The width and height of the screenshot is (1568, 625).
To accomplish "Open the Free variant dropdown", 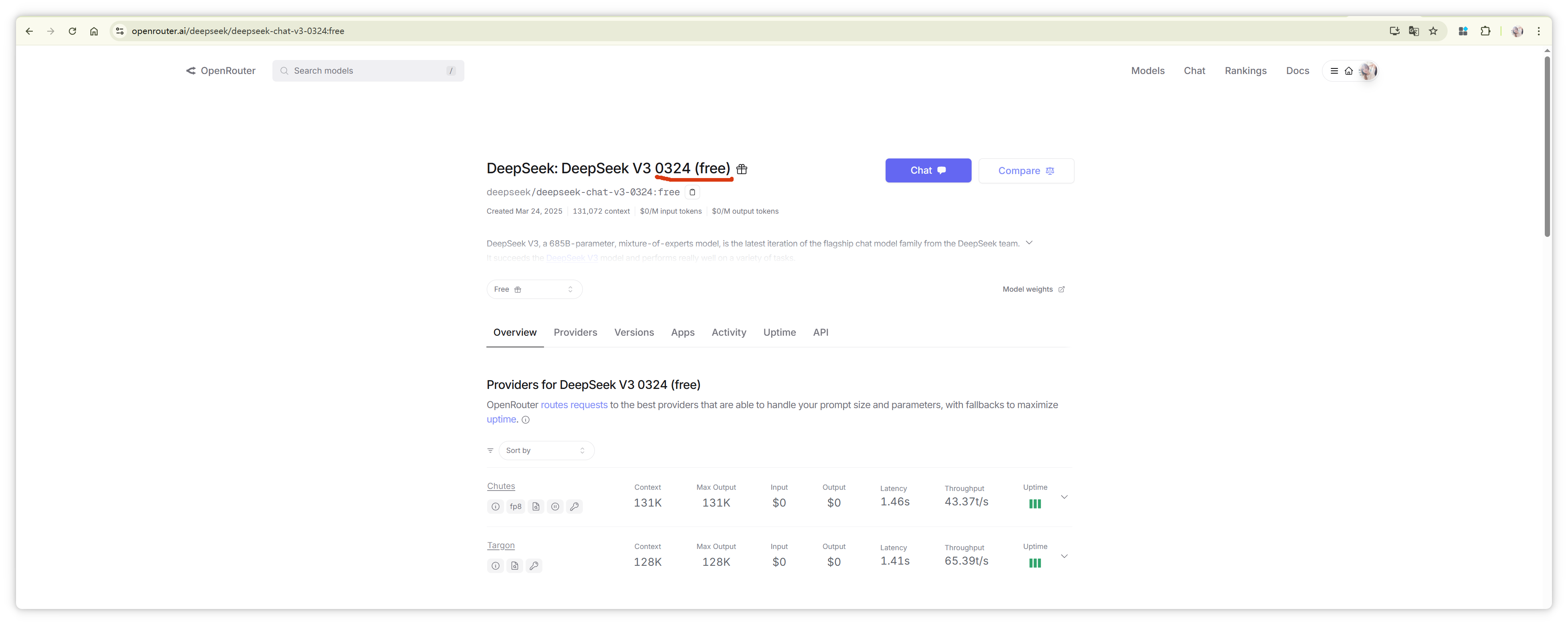I will click(534, 289).
